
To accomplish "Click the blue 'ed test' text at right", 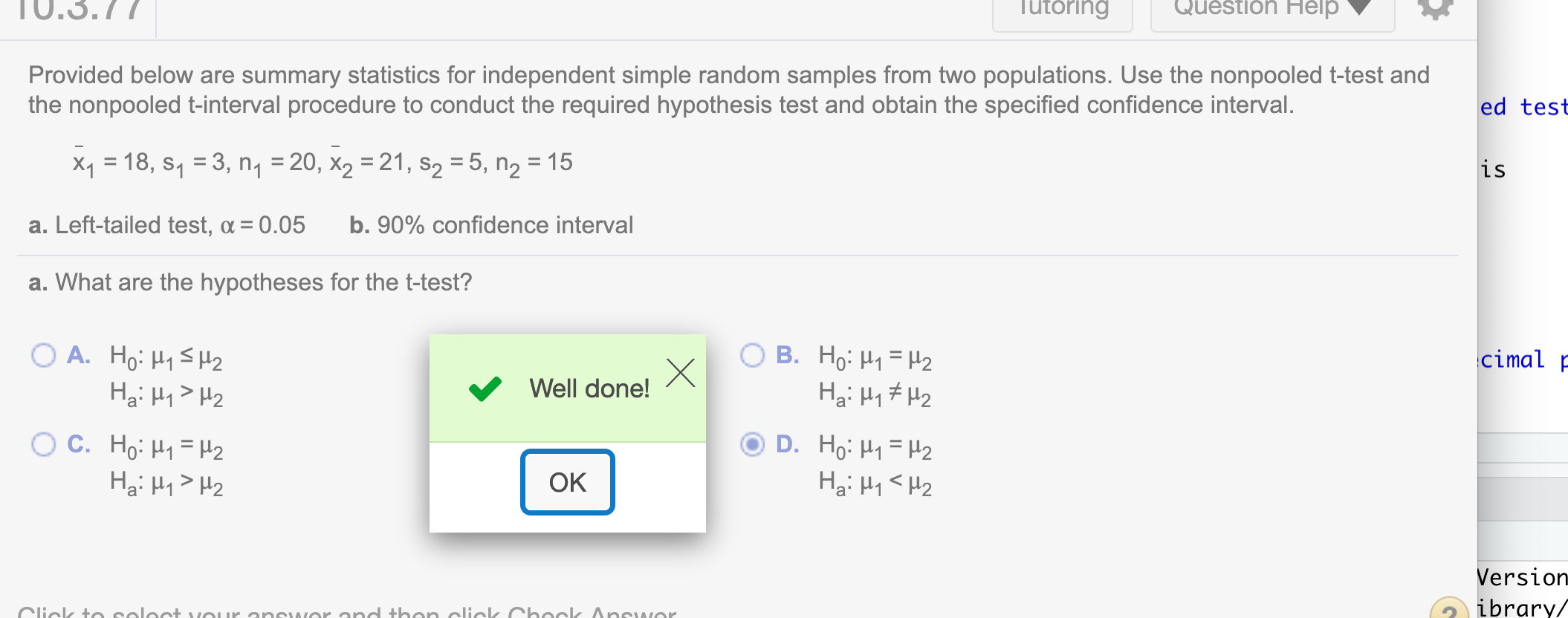I will tap(1523, 107).
